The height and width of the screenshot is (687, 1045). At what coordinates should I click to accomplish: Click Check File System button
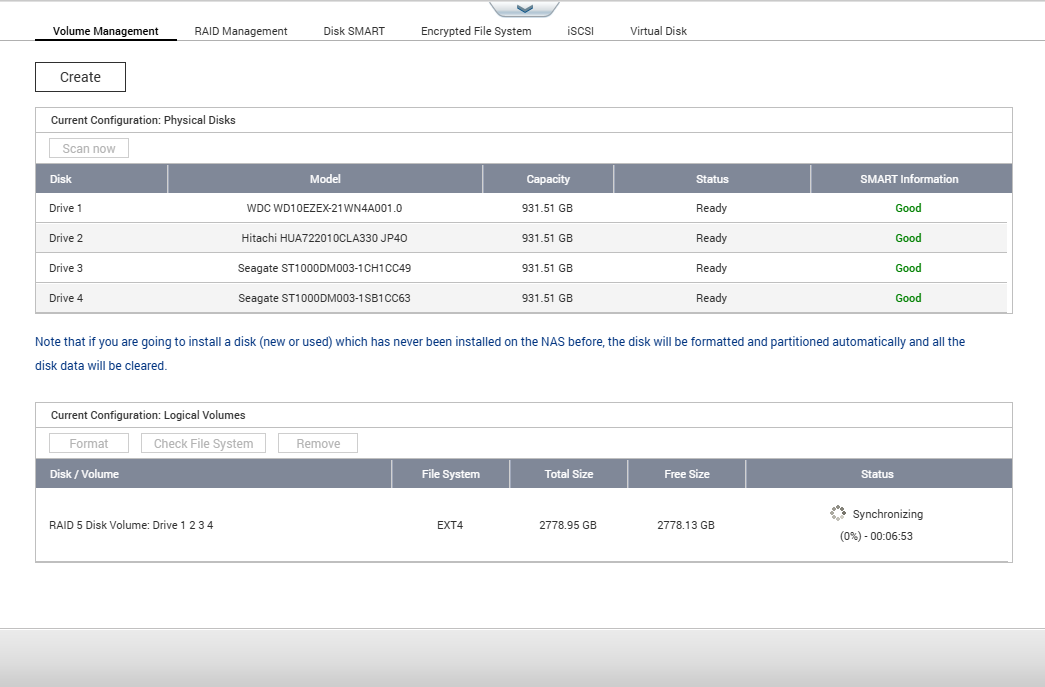pyautogui.click(x=203, y=444)
